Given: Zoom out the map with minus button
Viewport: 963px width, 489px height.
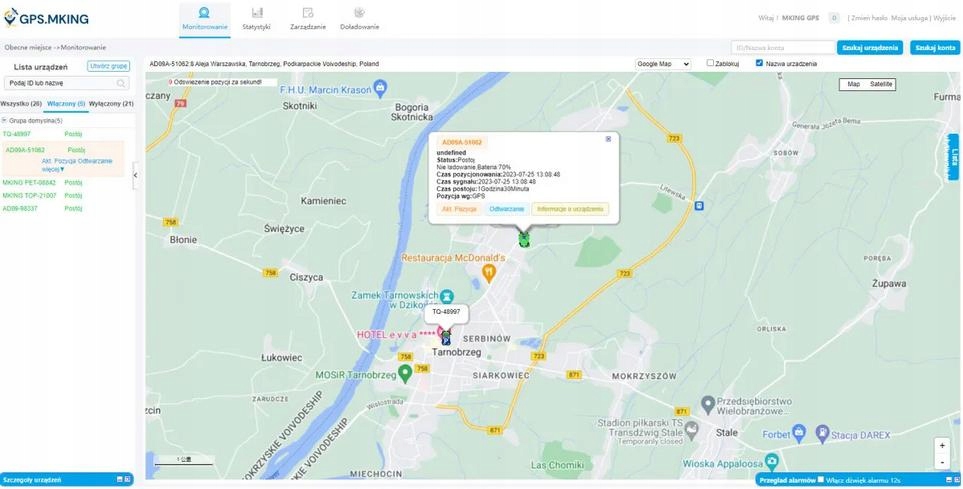Looking at the screenshot, I should (x=941, y=462).
